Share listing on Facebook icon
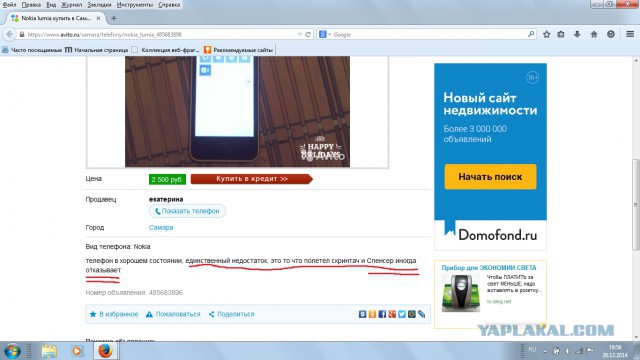The image size is (640, 360). 382,314
